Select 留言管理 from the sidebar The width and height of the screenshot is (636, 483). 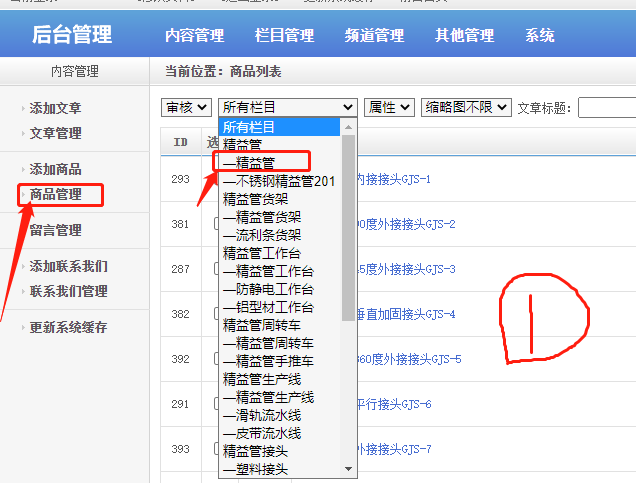tap(55, 230)
